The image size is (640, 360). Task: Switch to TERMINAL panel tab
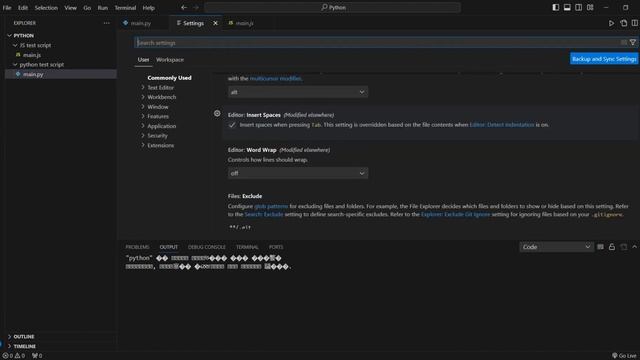247,247
